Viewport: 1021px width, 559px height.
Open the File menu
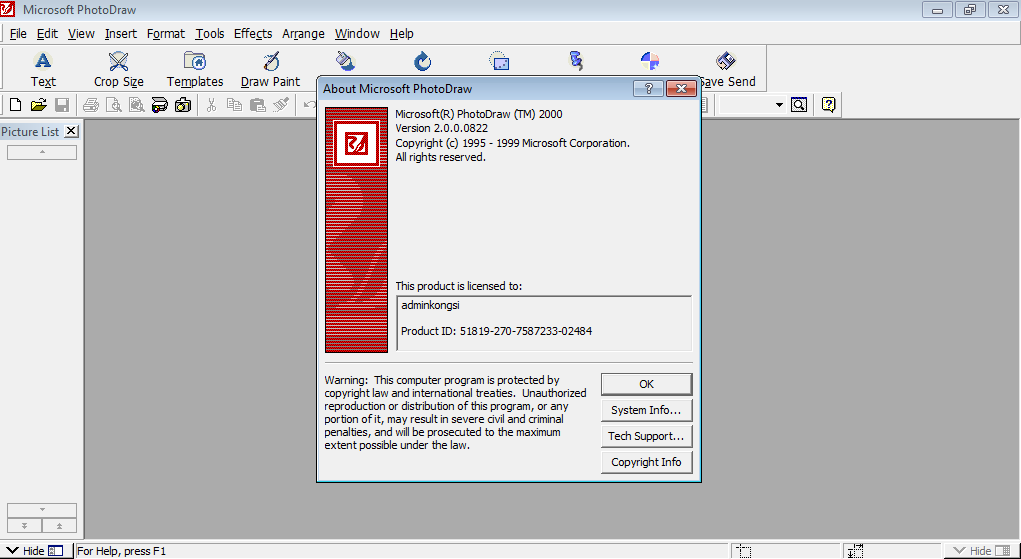coord(18,34)
